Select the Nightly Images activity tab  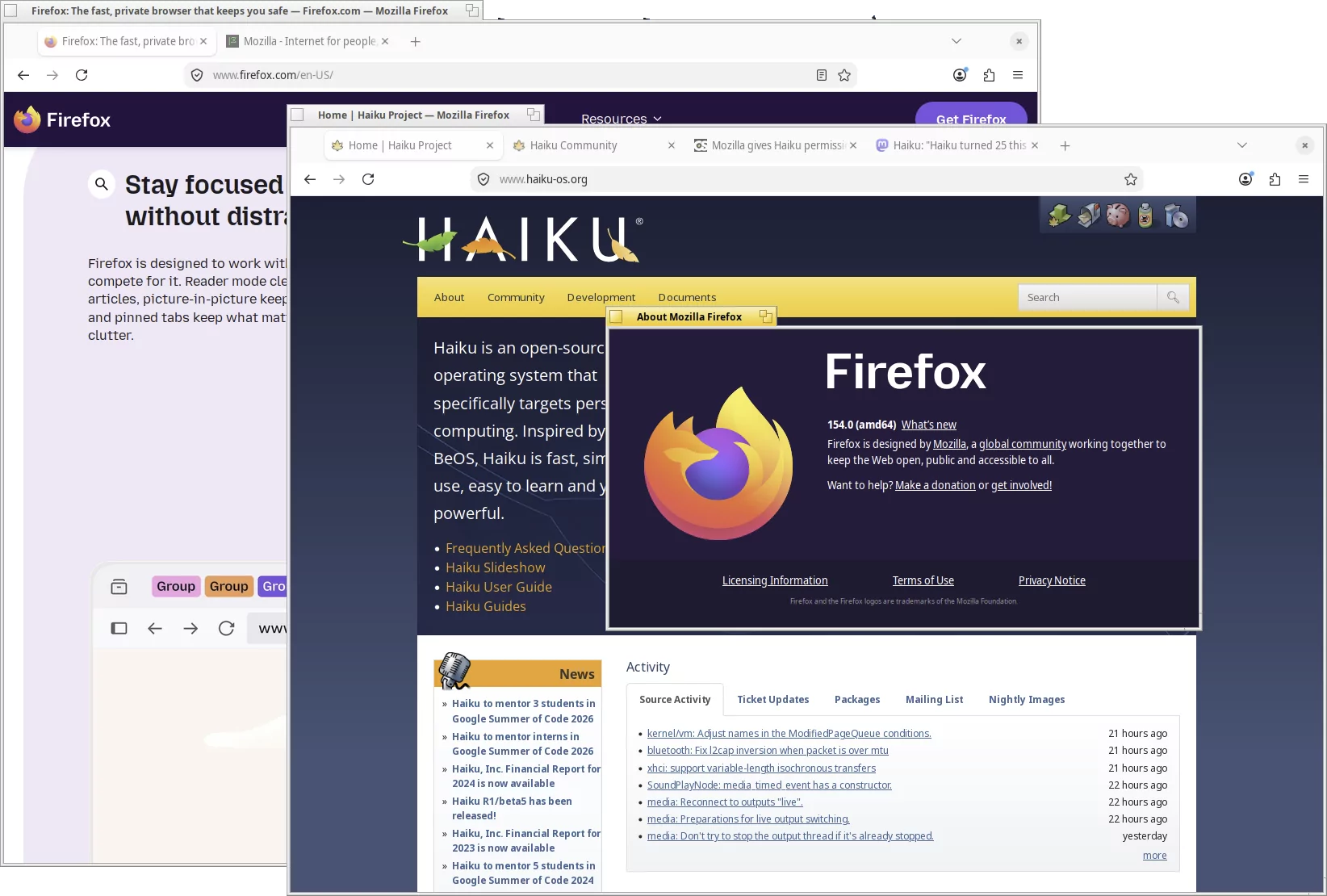[x=1027, y=699]
